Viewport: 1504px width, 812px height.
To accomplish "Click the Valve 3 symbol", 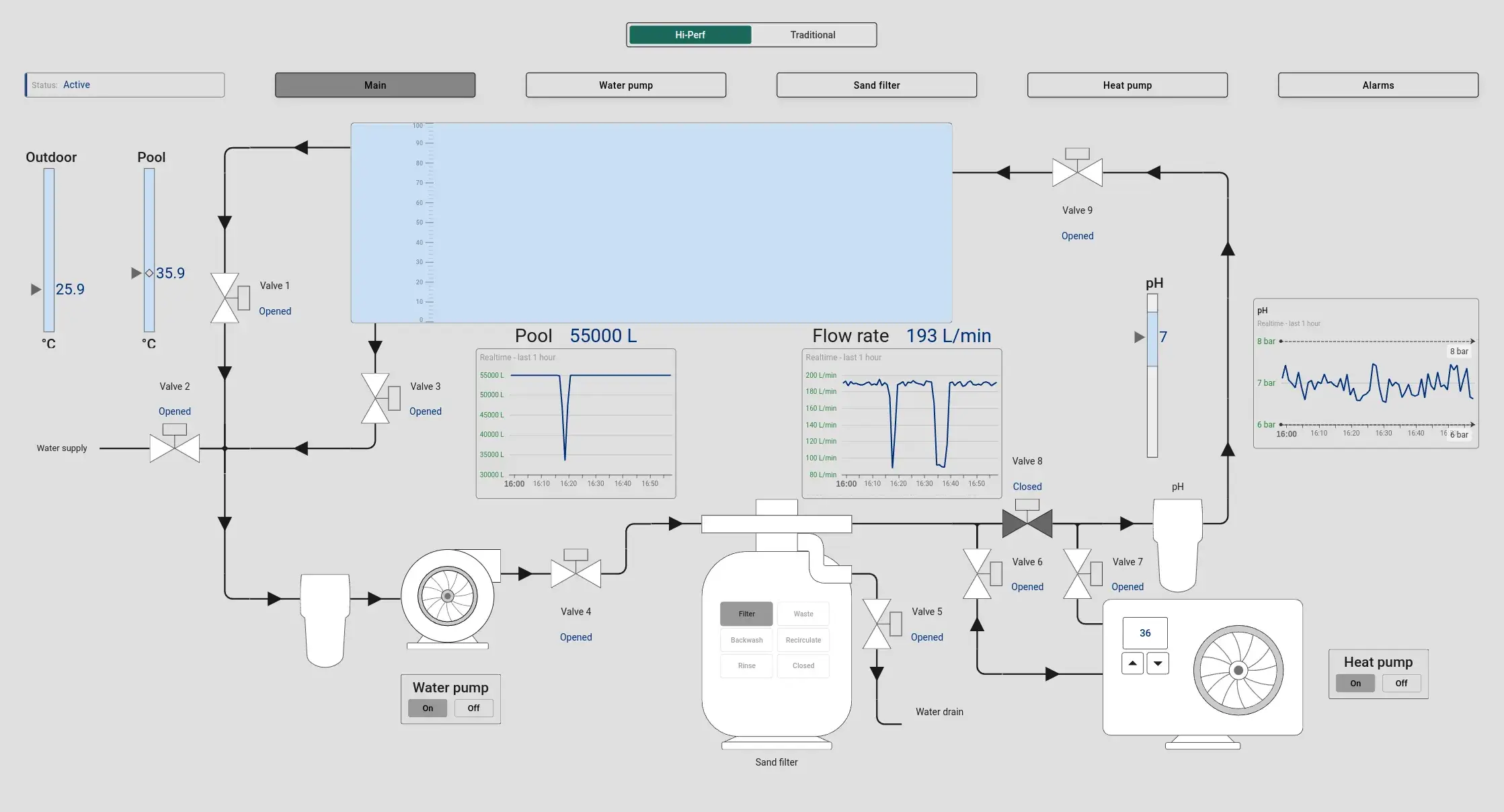I will pos(375,398).
